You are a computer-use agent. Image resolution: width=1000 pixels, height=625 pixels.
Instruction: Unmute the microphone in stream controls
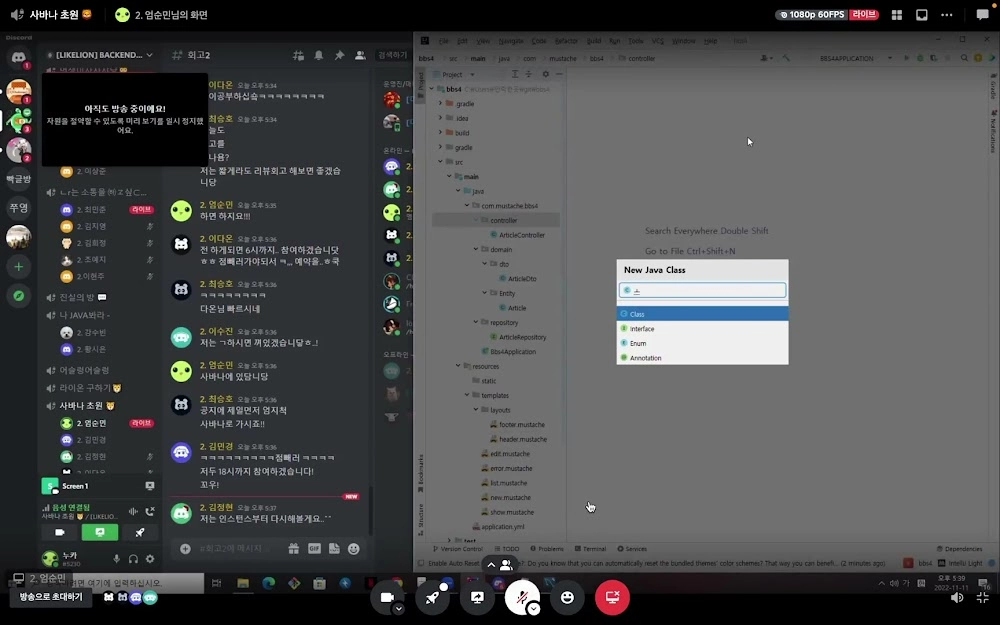pyautogui.click(x=522, y=598)
